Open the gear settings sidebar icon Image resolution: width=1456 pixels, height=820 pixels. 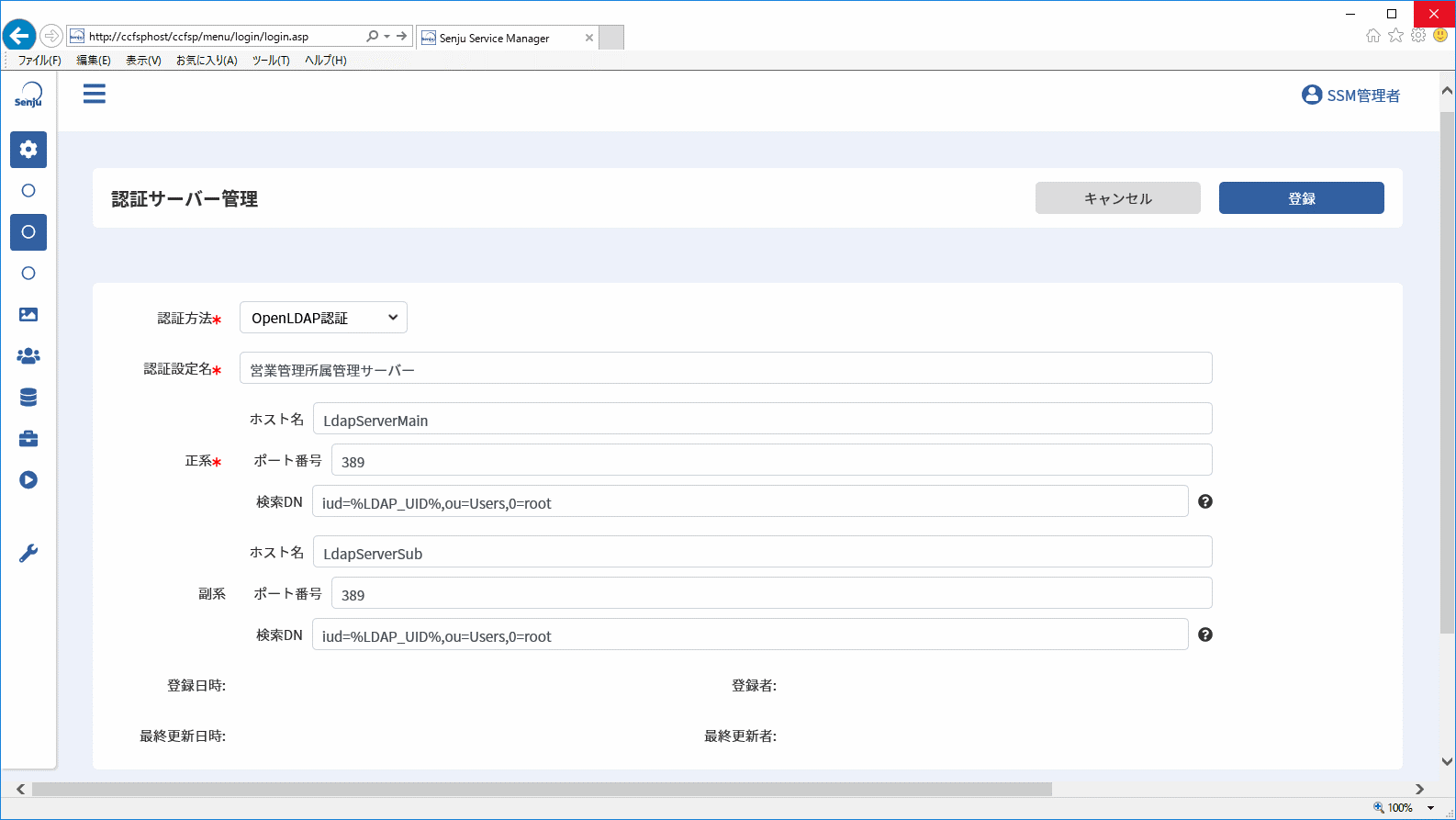(28, 150)
